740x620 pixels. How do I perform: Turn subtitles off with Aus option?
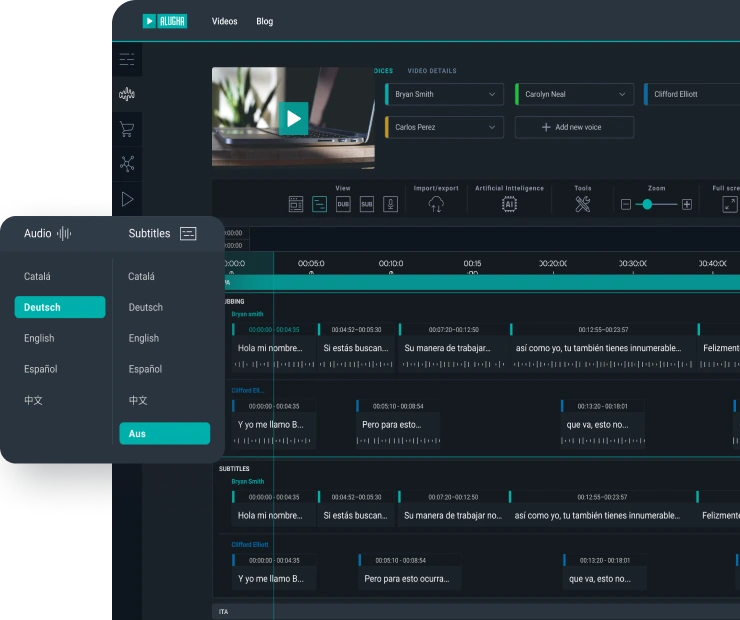point(164,433)
